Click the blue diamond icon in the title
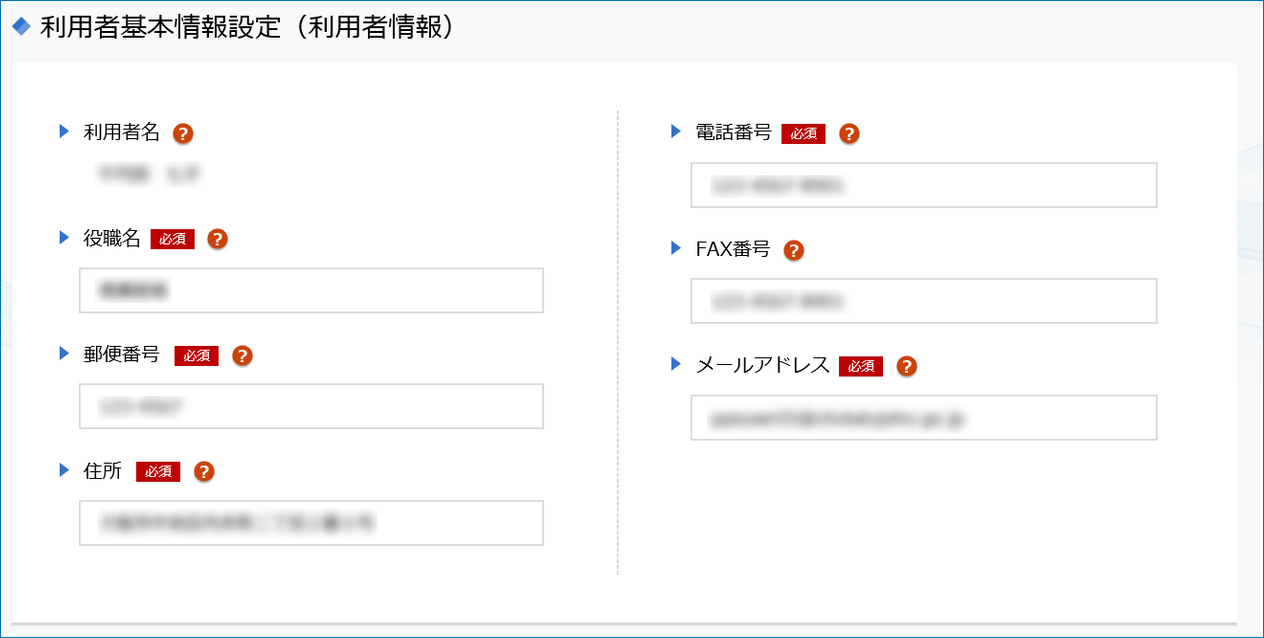Image resolution: width=1264 pixels, height=638 pixels. pos(22,27)
